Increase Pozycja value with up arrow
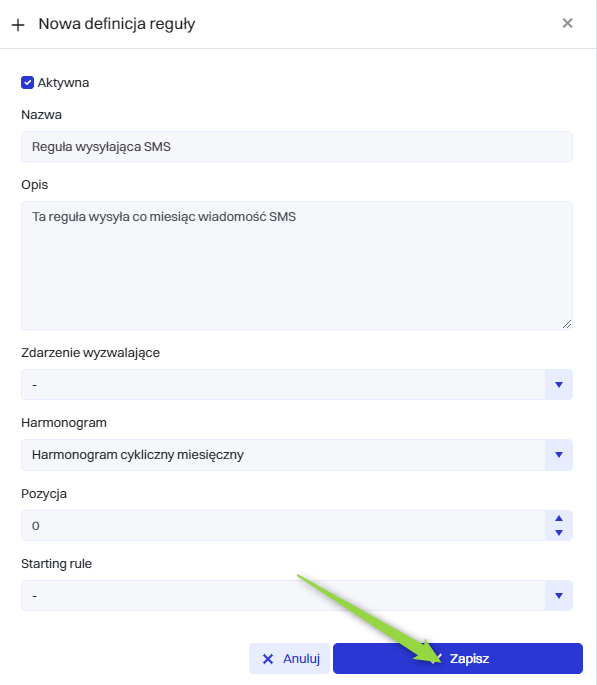The image size is (597, 685). click(559, 518)
